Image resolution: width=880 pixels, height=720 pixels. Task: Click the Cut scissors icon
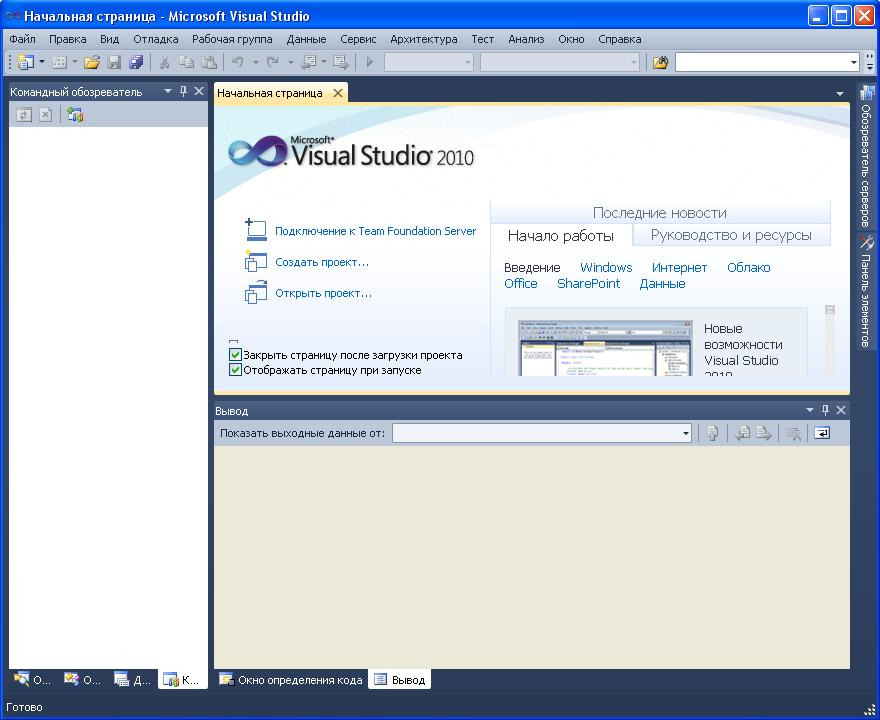click(x=164, y=62)
